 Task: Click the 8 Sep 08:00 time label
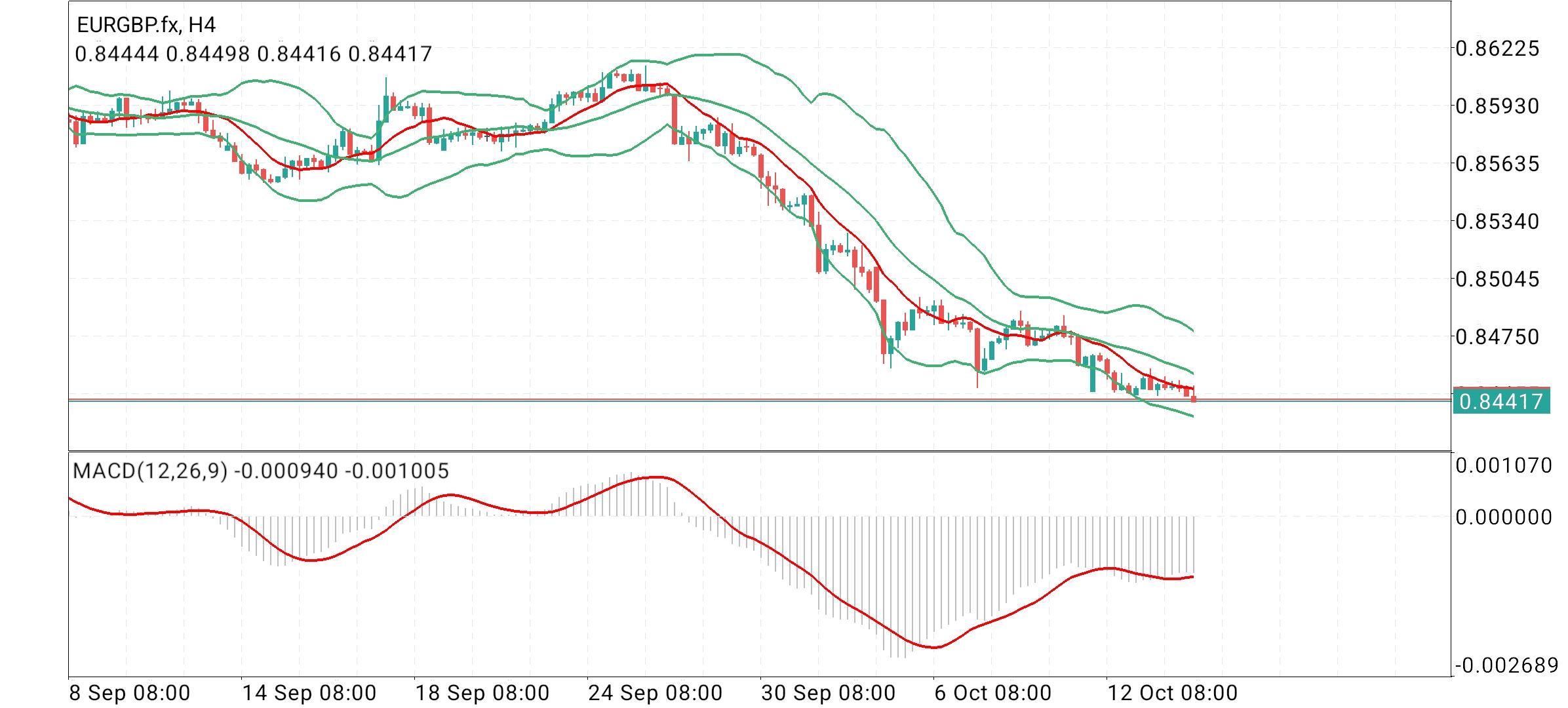tap(130, 693)
